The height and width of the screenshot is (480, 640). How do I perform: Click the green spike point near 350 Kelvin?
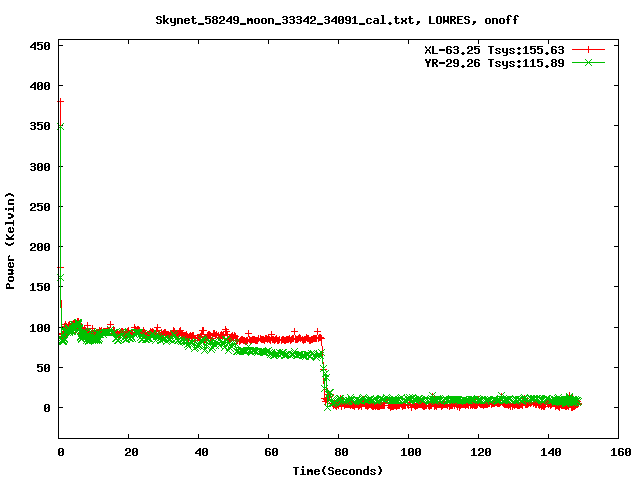pos(60,127)
